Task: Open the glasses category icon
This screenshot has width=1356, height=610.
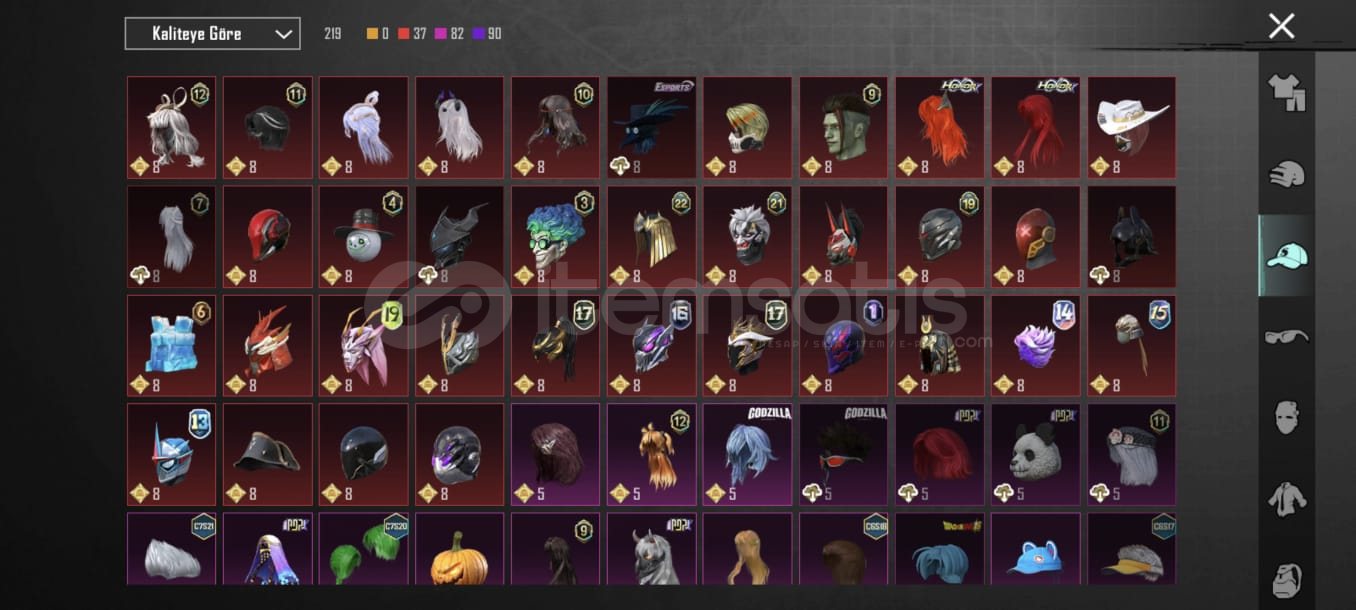Action: 1287,337
